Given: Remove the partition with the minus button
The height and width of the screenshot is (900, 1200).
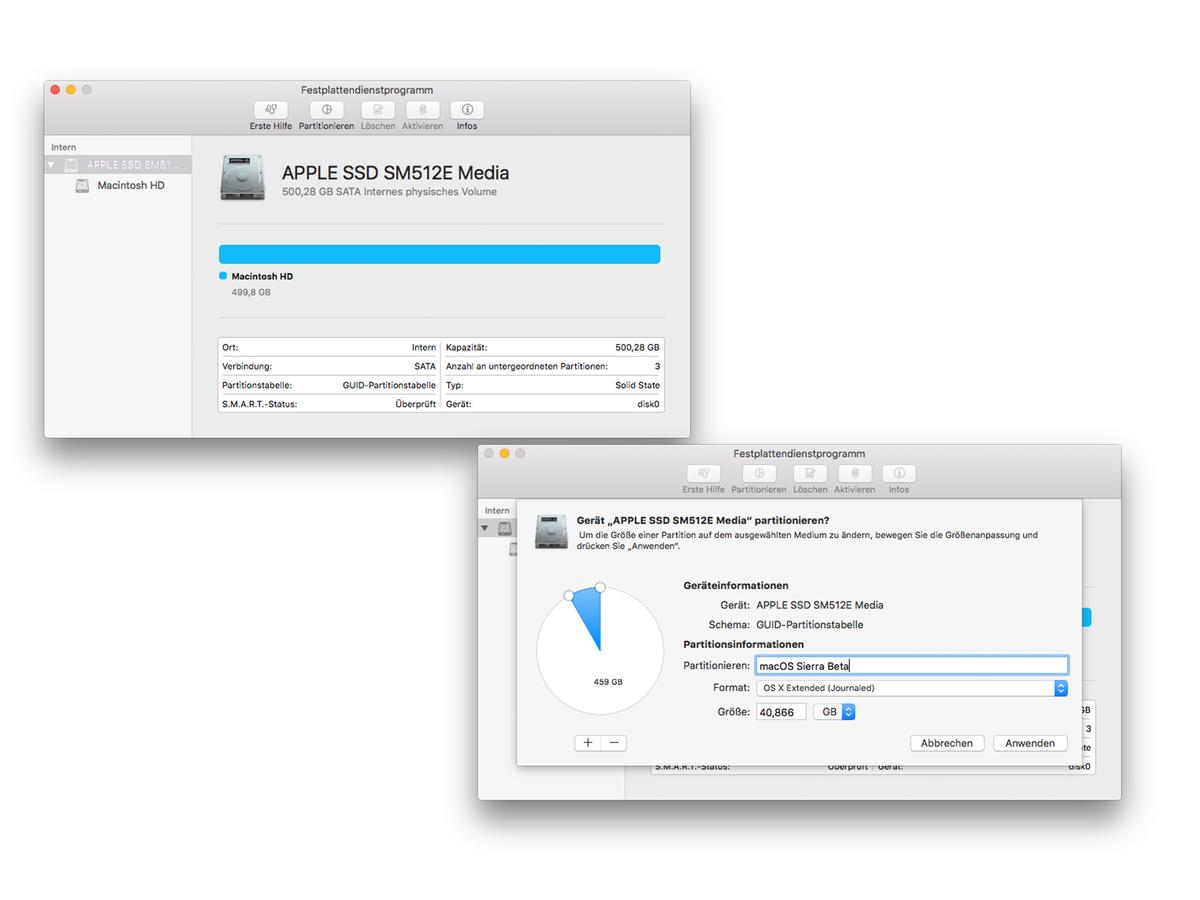Looking at the screenshot, I should click(614, 743).
